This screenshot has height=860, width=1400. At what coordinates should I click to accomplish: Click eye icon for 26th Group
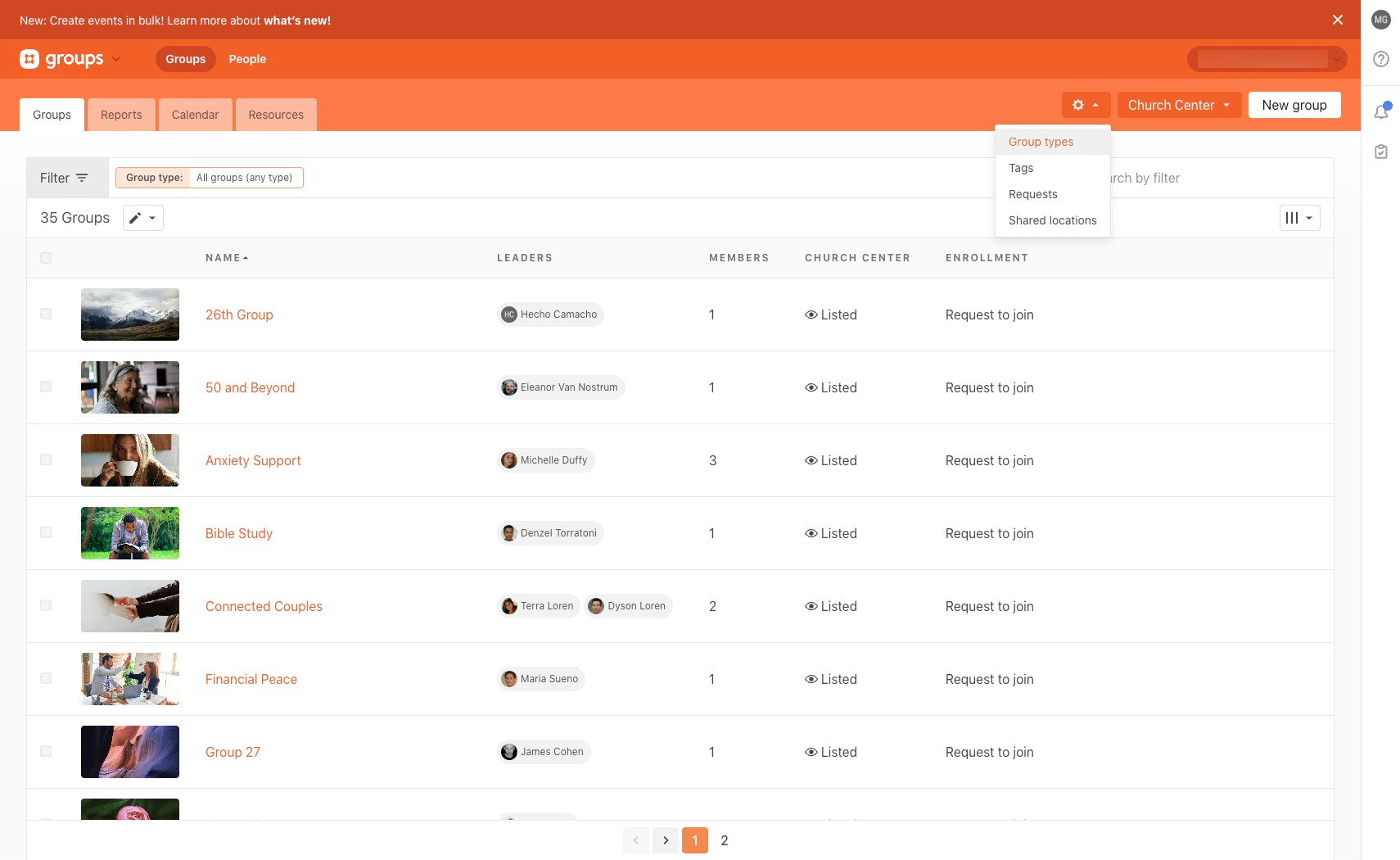pyautogui.click(x=811, y=315)
